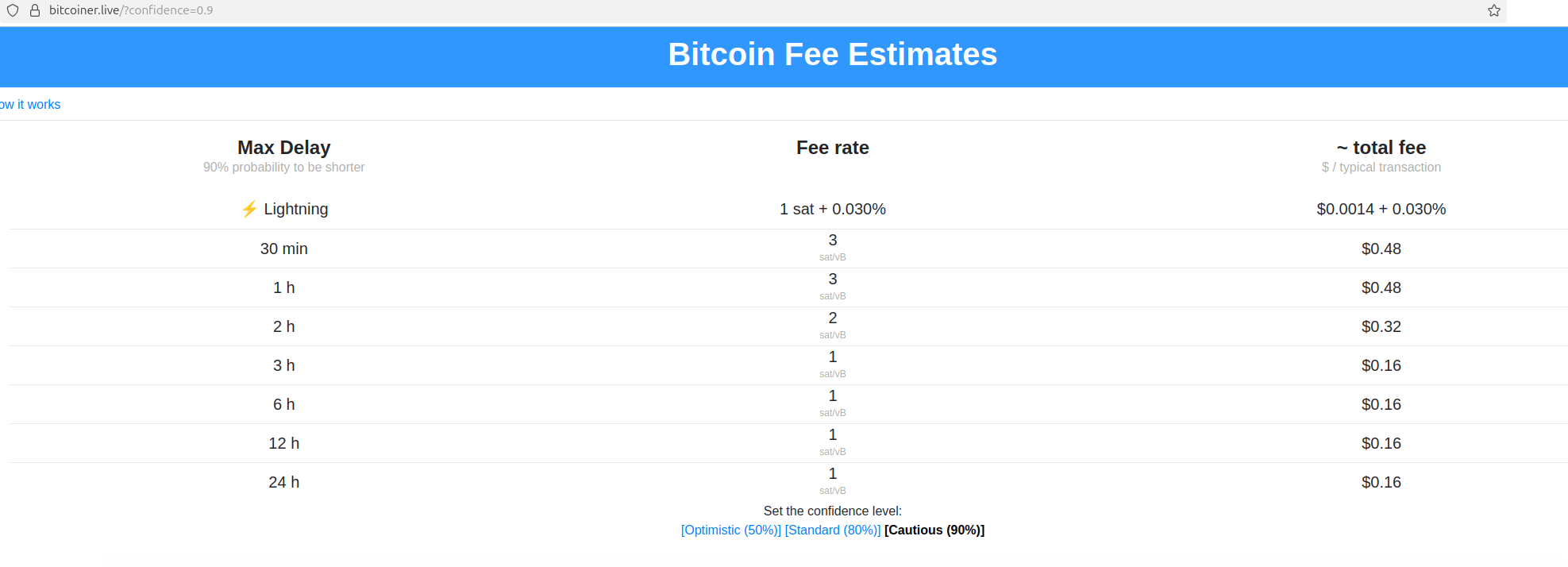The width and height of the screenshot is (1568, 567).
Task: Select Optimistic (50%) confidence level
Action: coord(730,530)
